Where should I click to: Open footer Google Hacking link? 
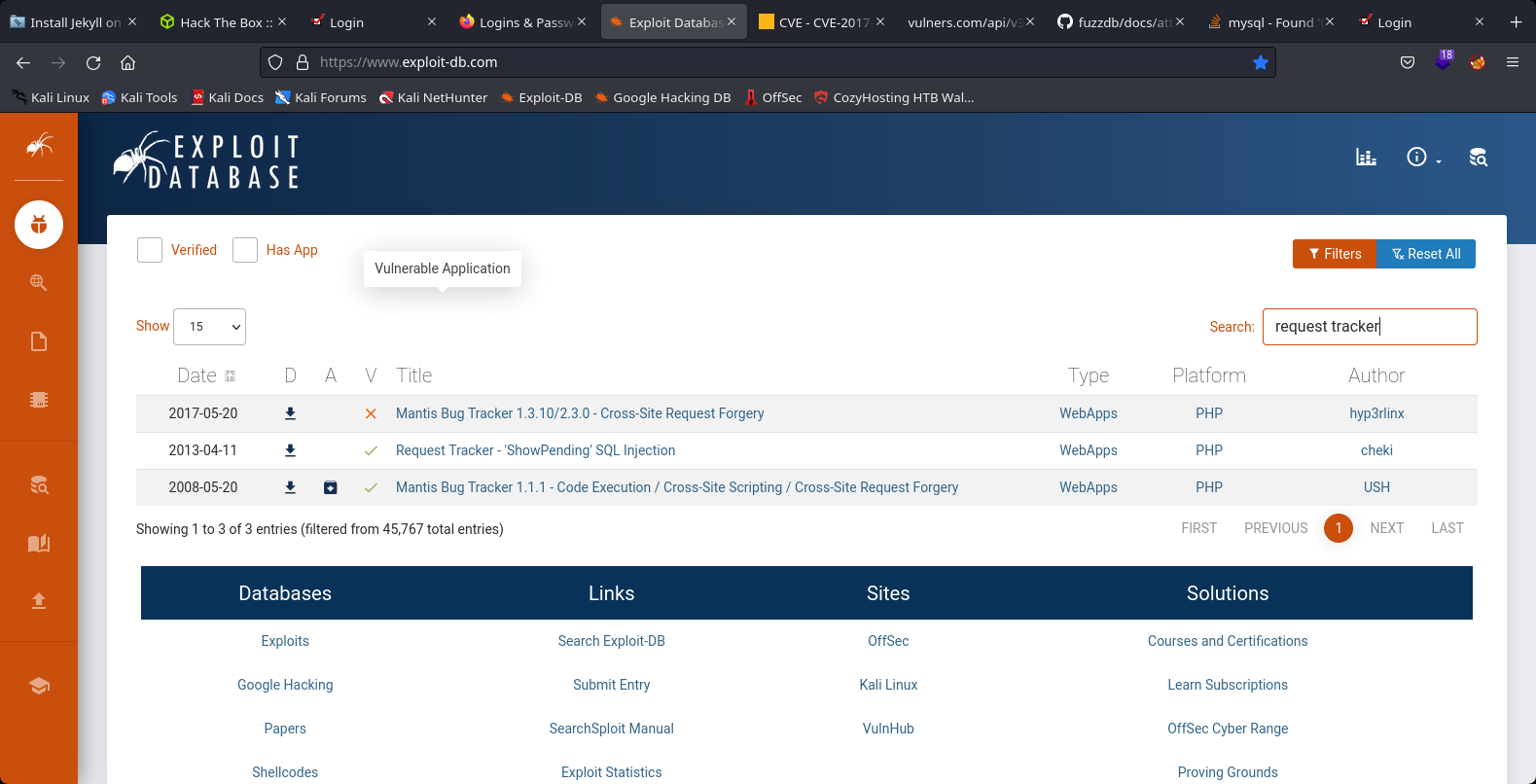285,685
